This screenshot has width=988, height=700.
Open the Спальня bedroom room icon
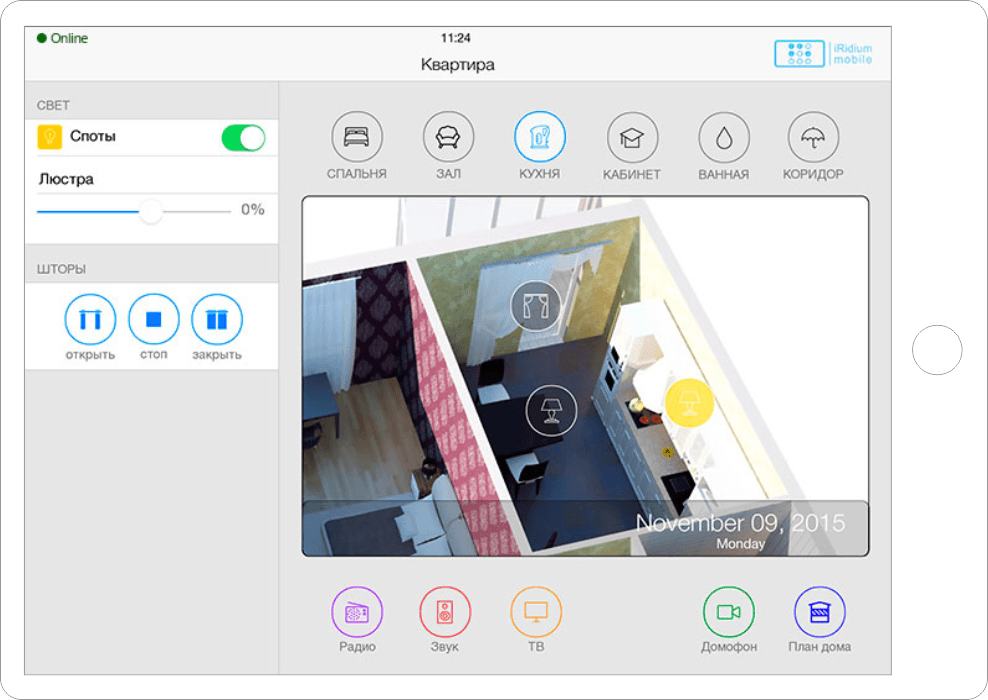(x=356, y=137)
